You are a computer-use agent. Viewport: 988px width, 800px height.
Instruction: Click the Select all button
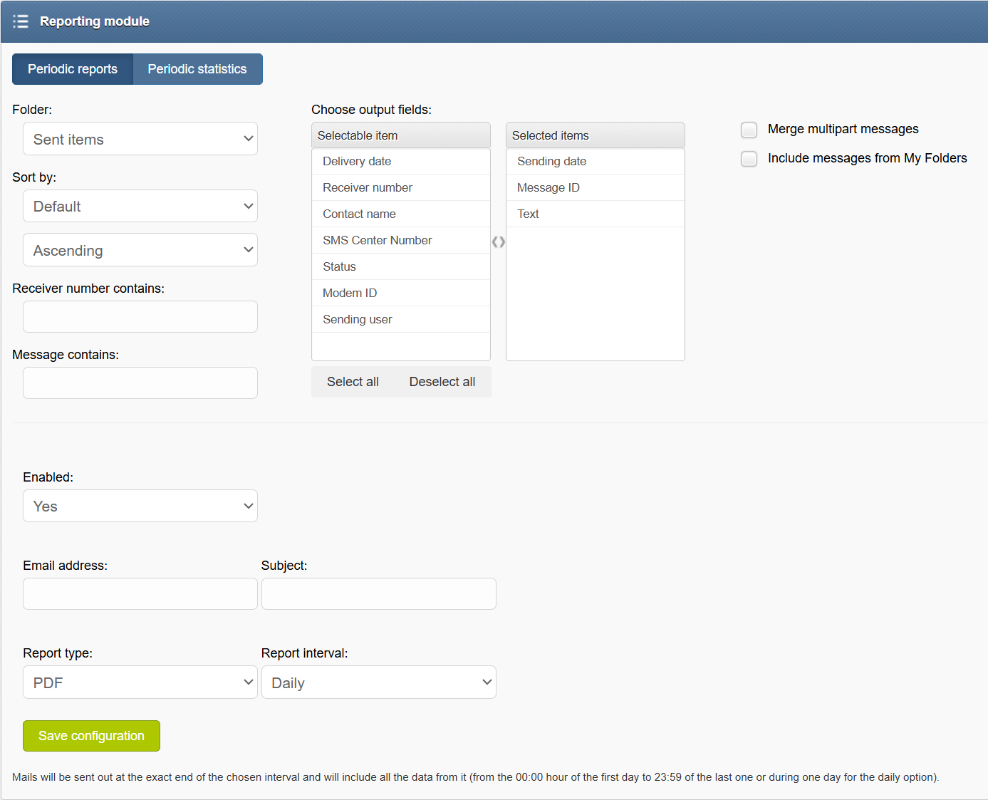click(x=353, y=382)
